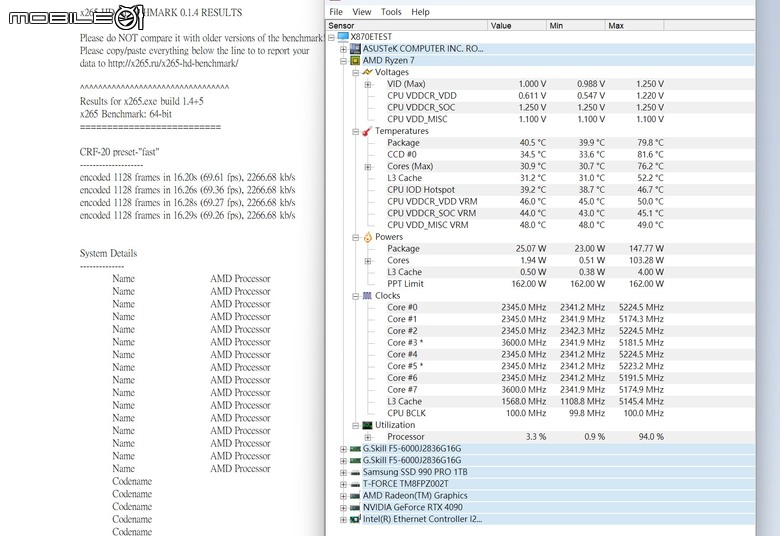Click the Voltages lightning icon
780x536 pixels.
pos(367,72)
